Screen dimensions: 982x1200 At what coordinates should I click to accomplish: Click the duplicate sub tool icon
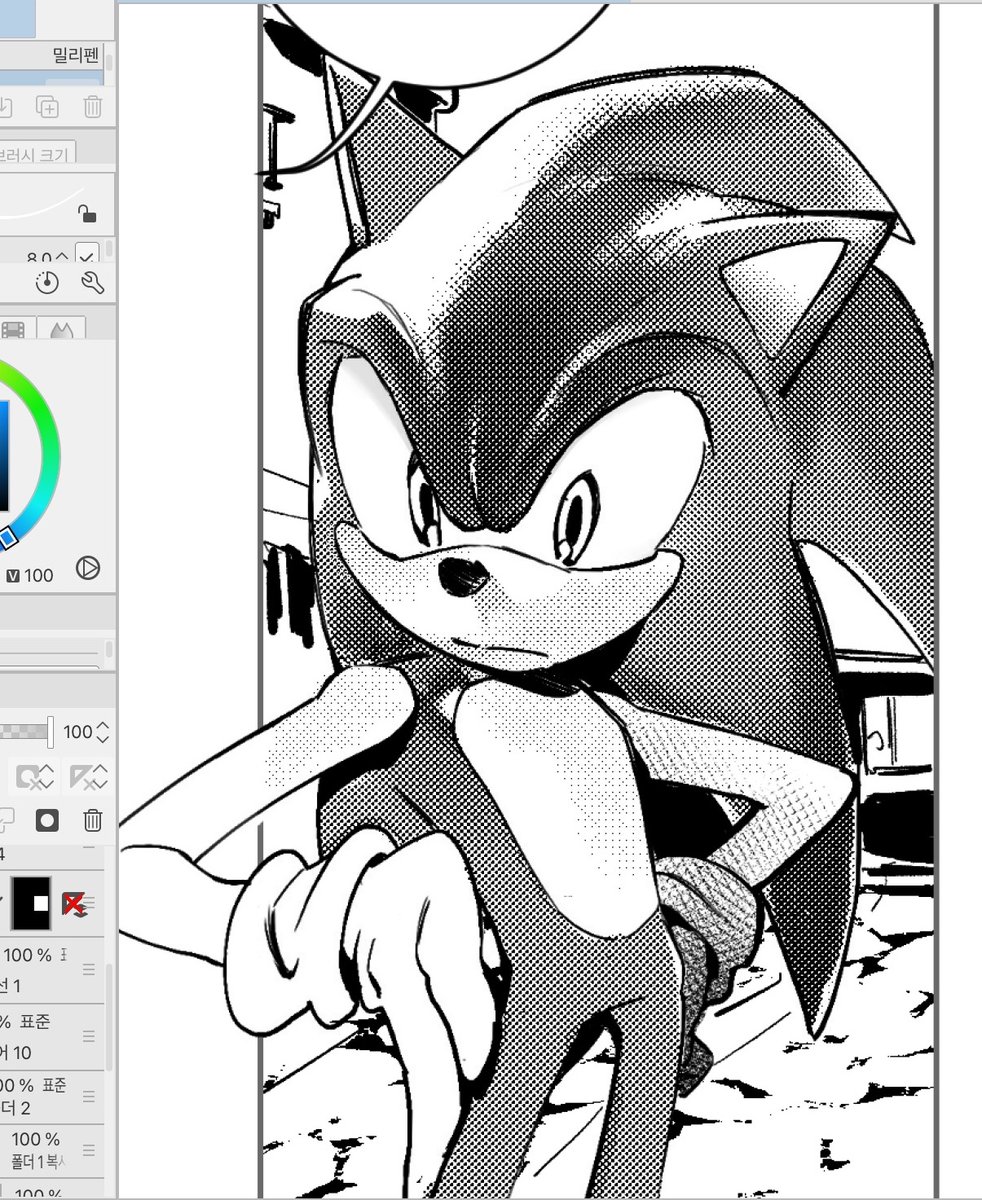[47, 106]
